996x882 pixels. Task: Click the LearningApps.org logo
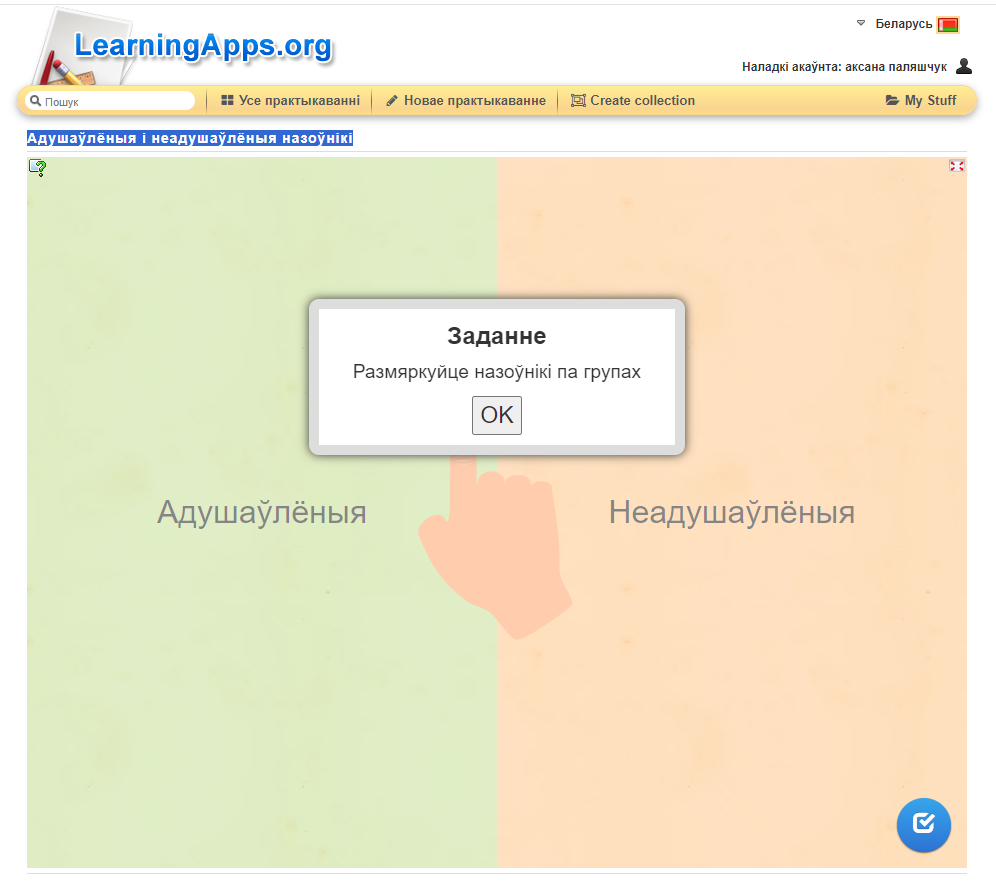[x=201, y=46]
